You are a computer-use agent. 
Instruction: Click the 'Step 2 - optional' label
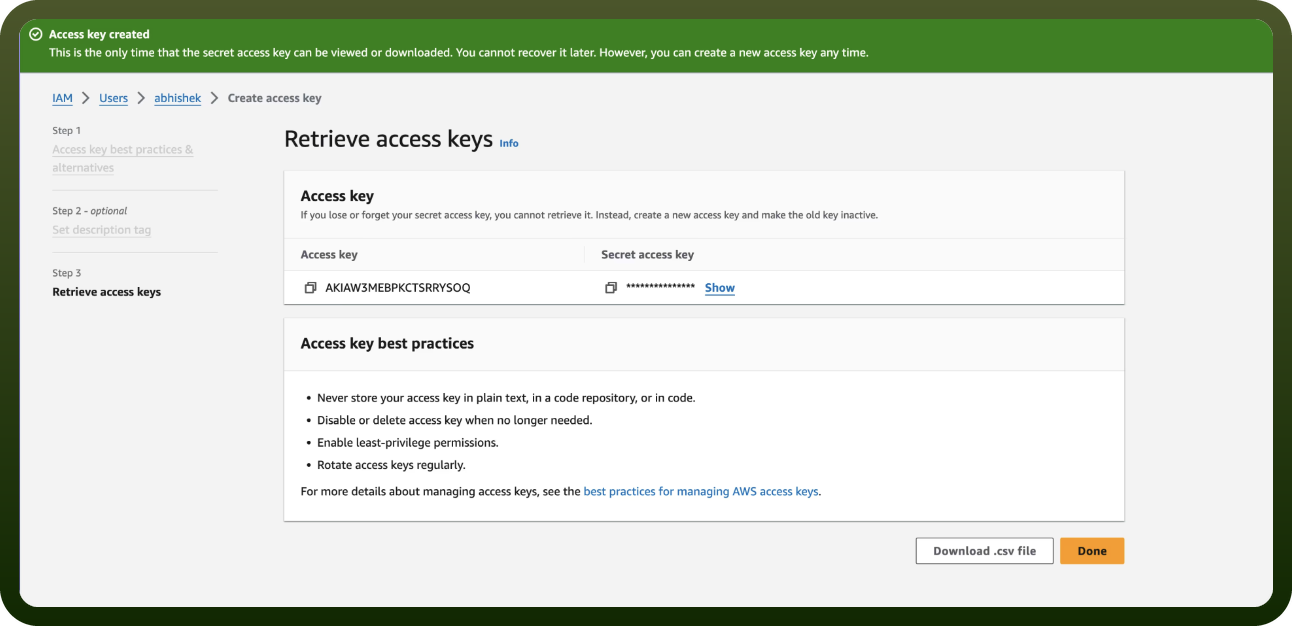point(90,211)
